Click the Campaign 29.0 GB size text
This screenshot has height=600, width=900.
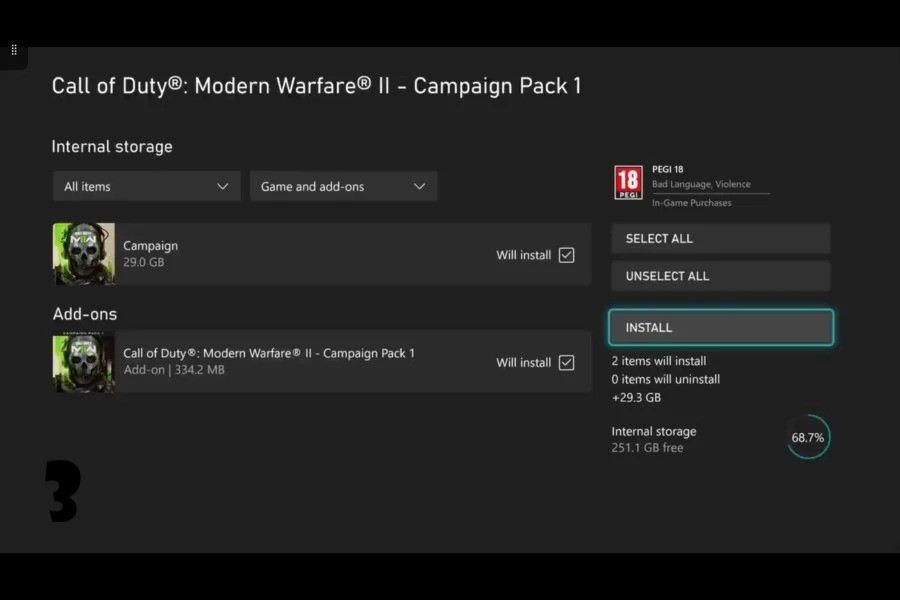click(x=143, y=262)
